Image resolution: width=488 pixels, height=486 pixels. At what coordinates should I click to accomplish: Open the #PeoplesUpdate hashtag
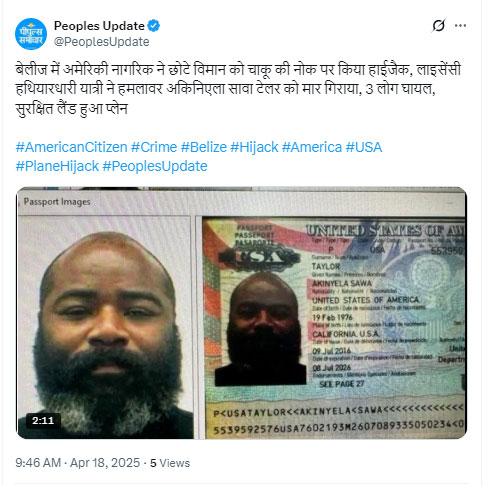tap(155, 166)
